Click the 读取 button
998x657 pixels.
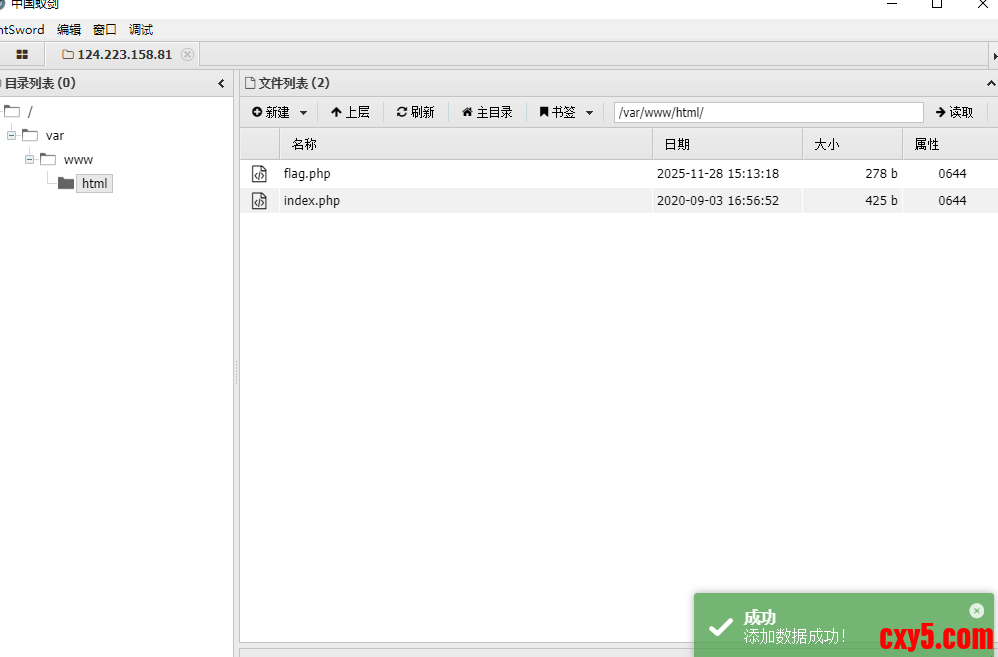[x=954, y=112]
